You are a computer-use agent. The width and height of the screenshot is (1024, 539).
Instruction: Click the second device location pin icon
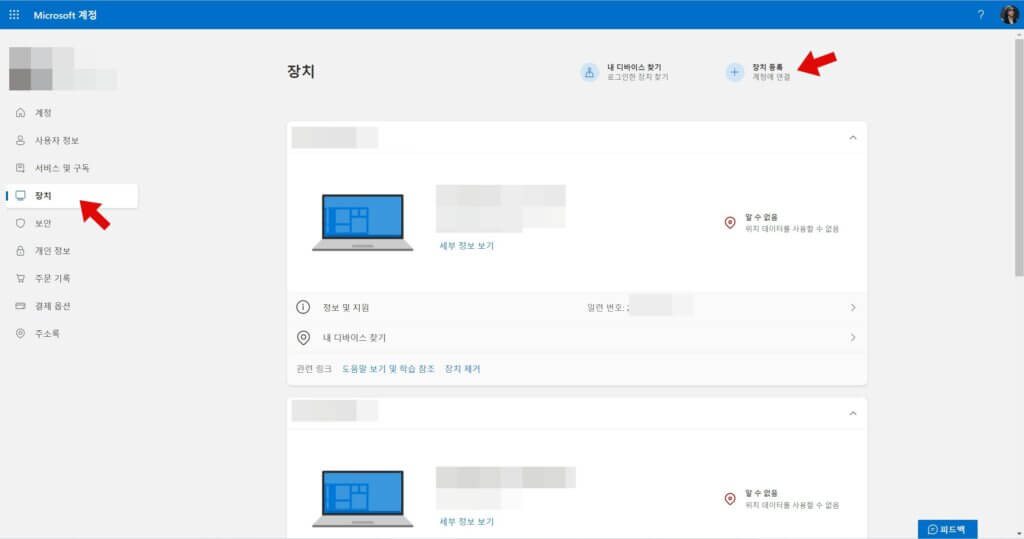point(730,499)
